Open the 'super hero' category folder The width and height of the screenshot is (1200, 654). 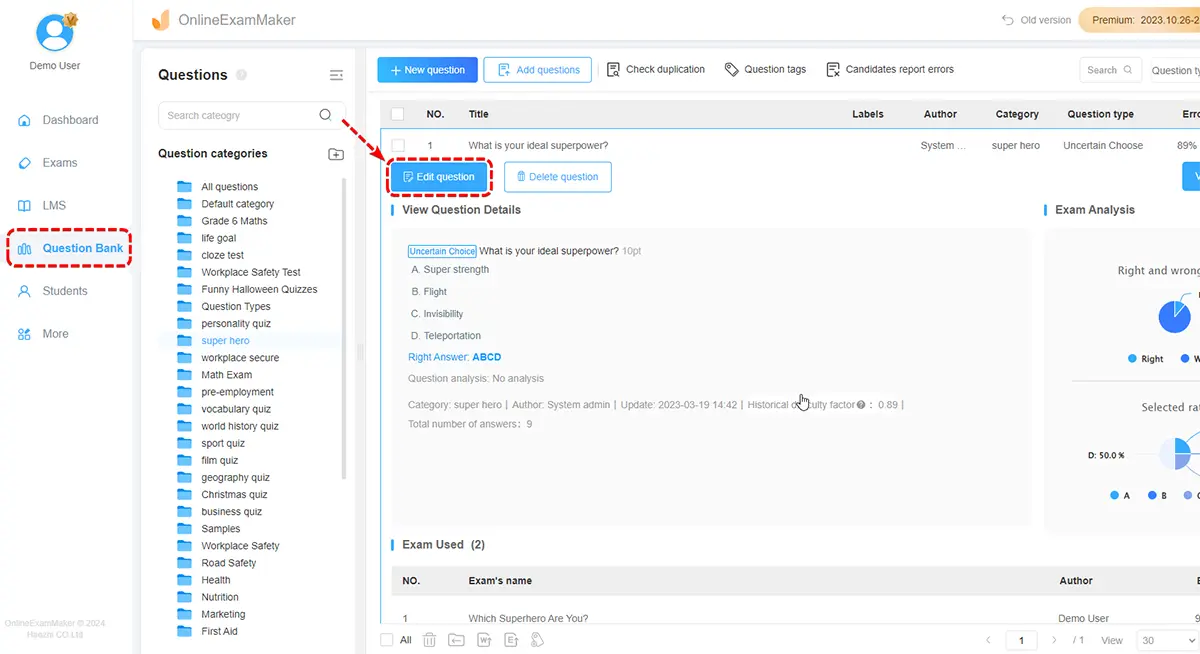225,341
